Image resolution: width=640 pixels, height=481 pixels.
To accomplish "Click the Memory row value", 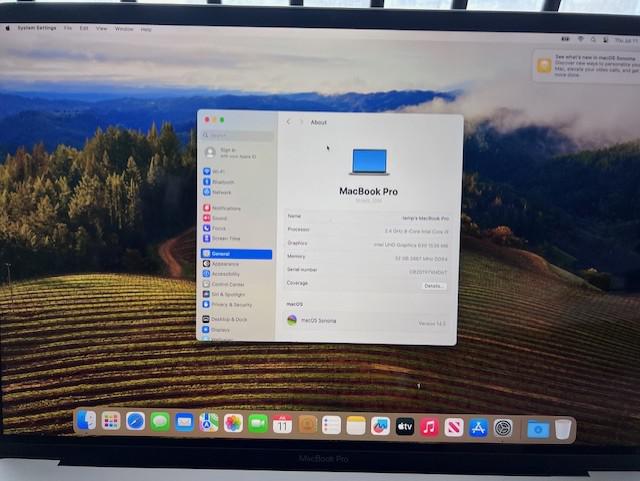I will coord(421,259).
